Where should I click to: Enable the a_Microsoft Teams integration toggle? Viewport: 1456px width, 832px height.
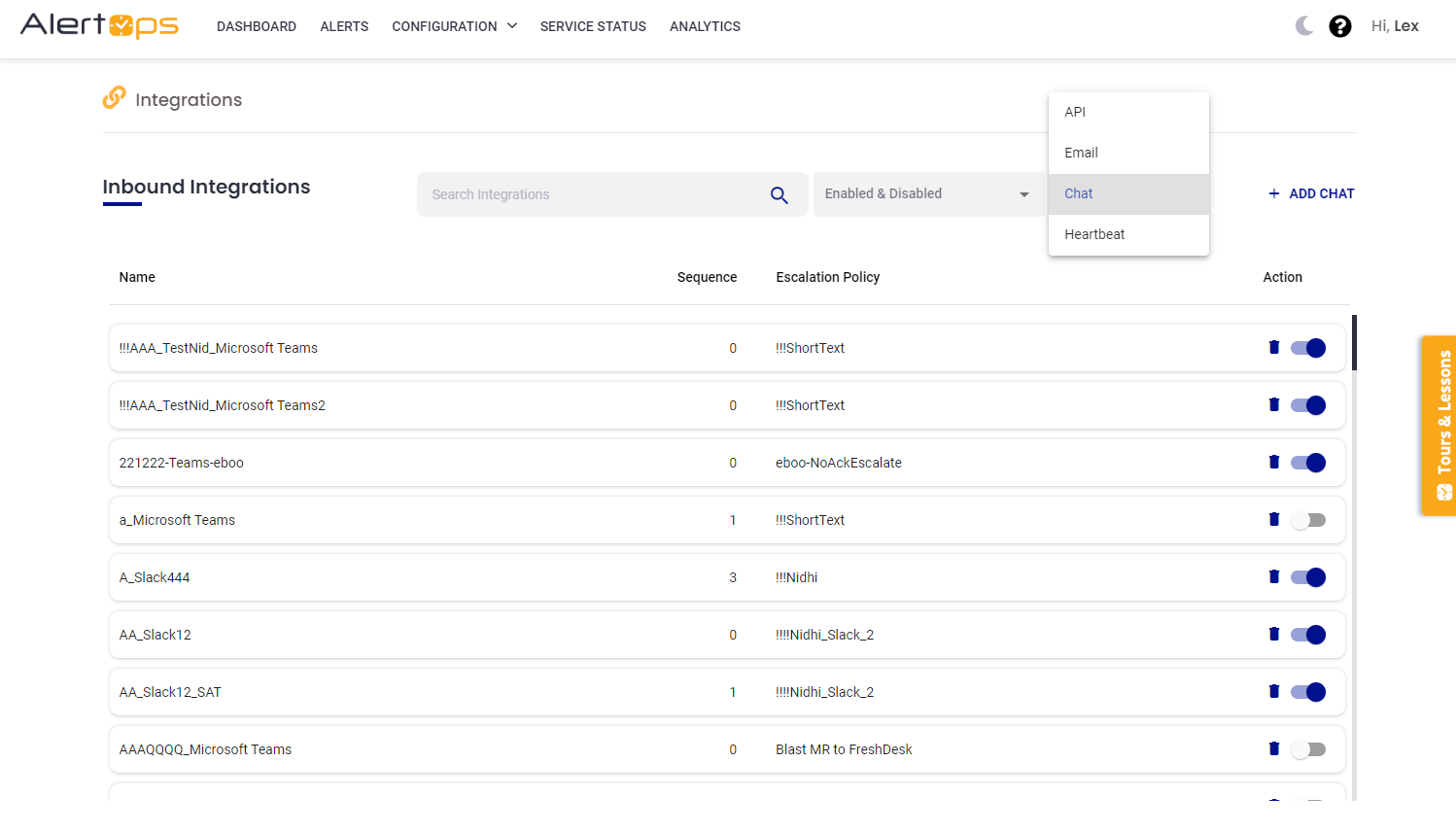pyautogui.click(x=1308, y=520)
